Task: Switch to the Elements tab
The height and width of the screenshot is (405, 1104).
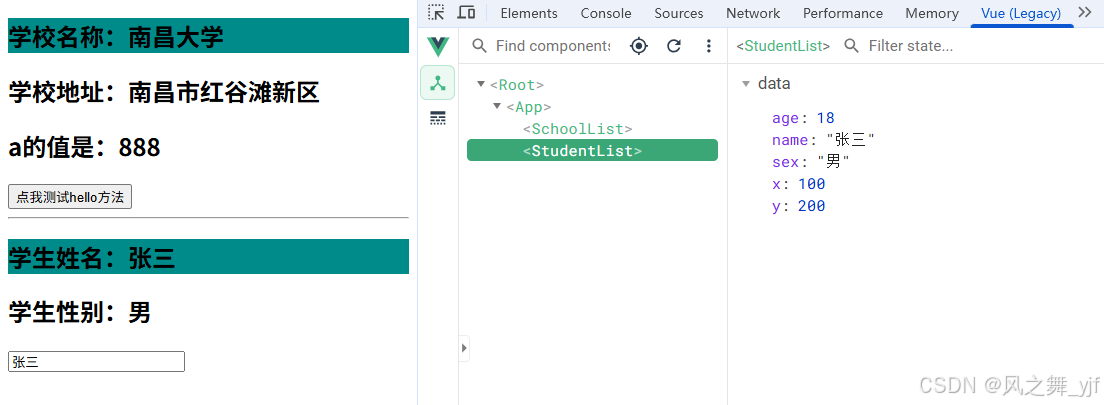Action: click(x=529, y=13)
